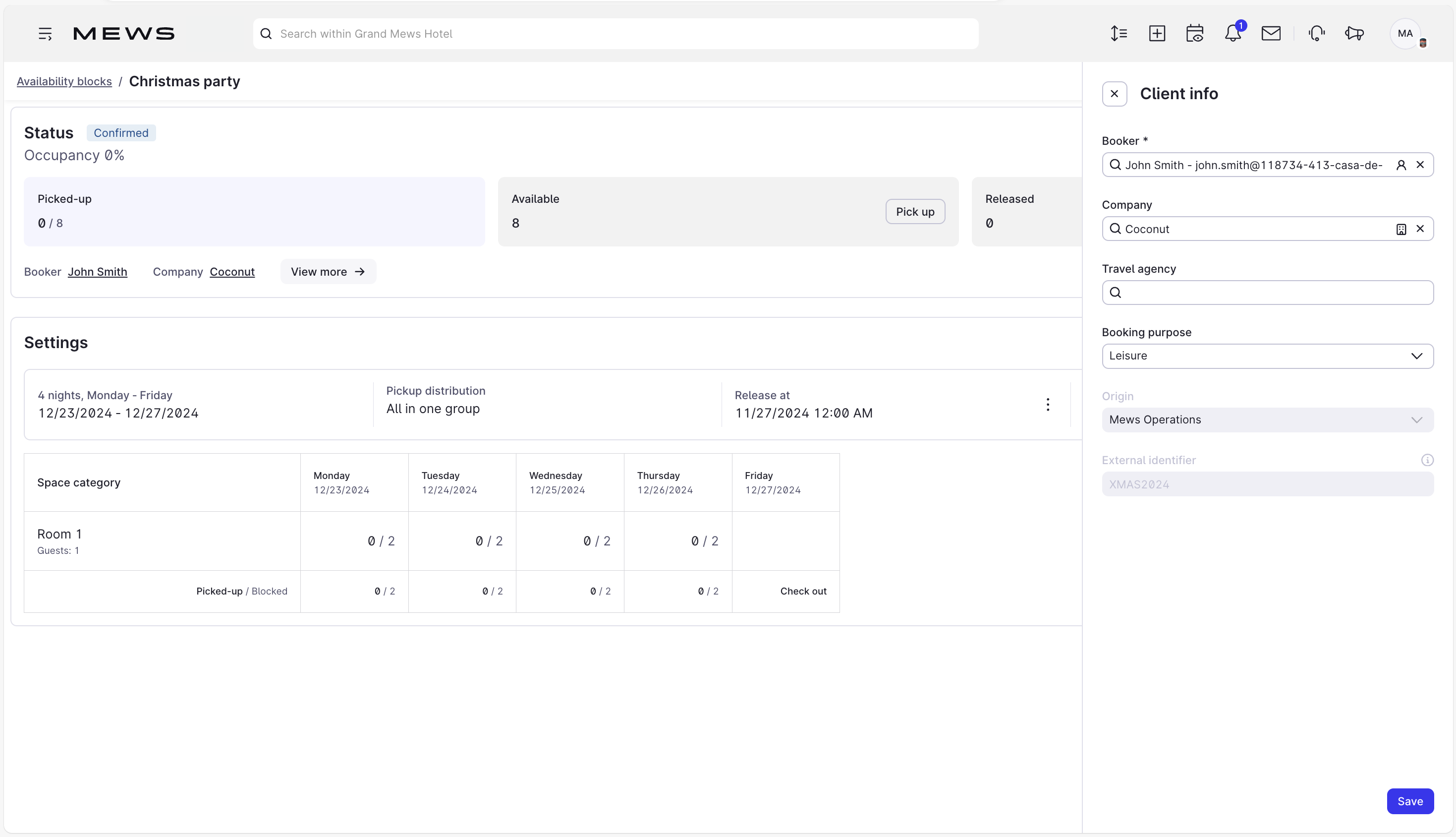Image resolution: width=1456 pixels, height=837 pixels.
Task: Open the three-dot menu in the Settings card
Action: coord(1048,405)
